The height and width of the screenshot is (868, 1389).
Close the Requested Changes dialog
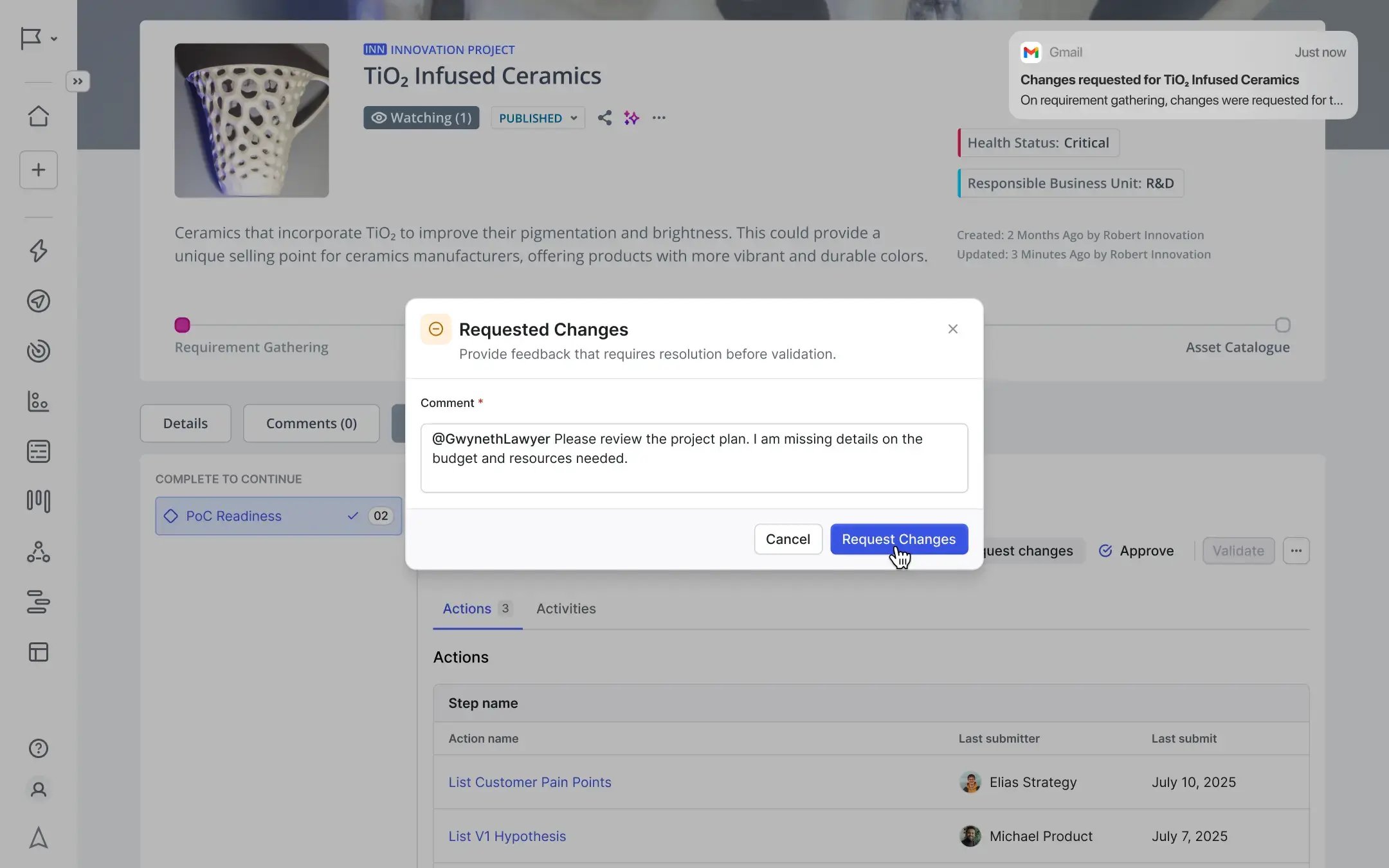tap(952, 329)
